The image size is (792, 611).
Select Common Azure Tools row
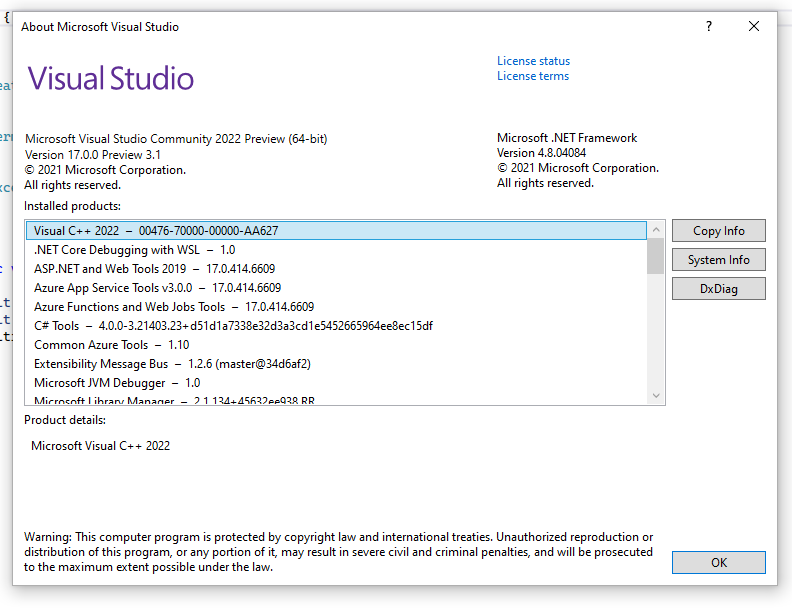(x=336, y=345)
